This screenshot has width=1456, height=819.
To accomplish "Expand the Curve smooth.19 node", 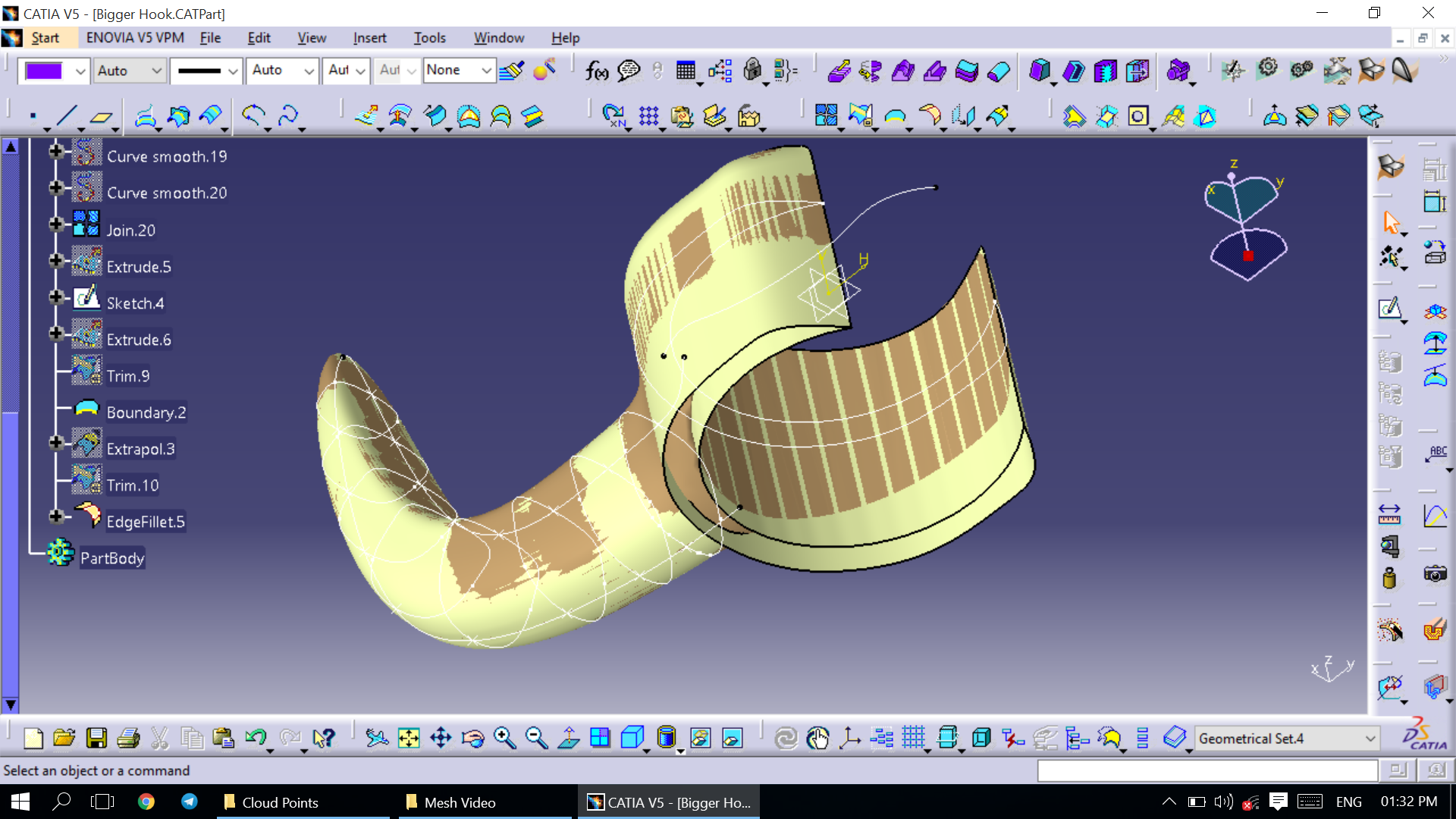I will [x=55, y=151].
